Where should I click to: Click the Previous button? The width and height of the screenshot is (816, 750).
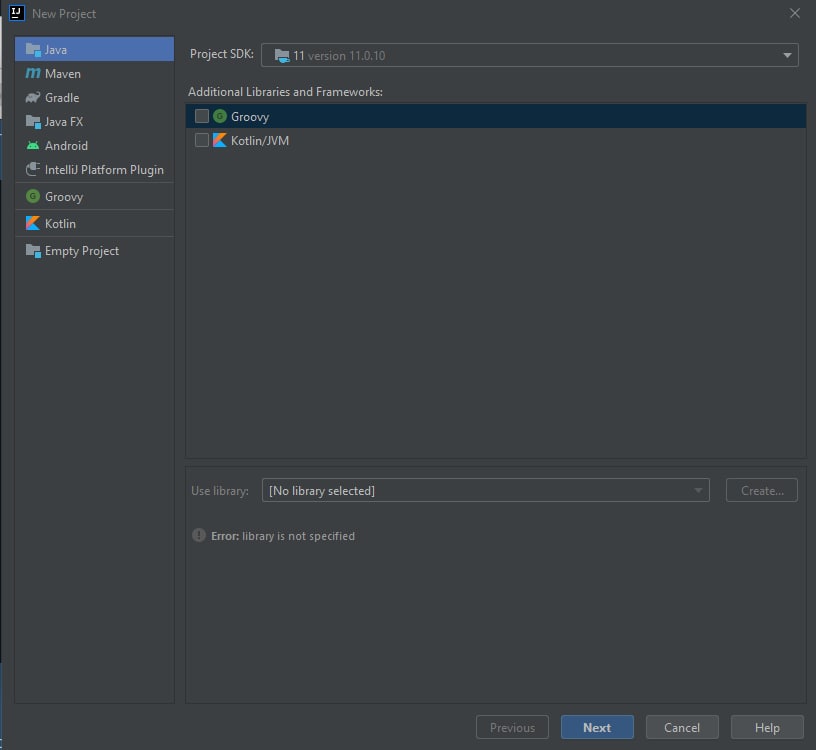512,727
